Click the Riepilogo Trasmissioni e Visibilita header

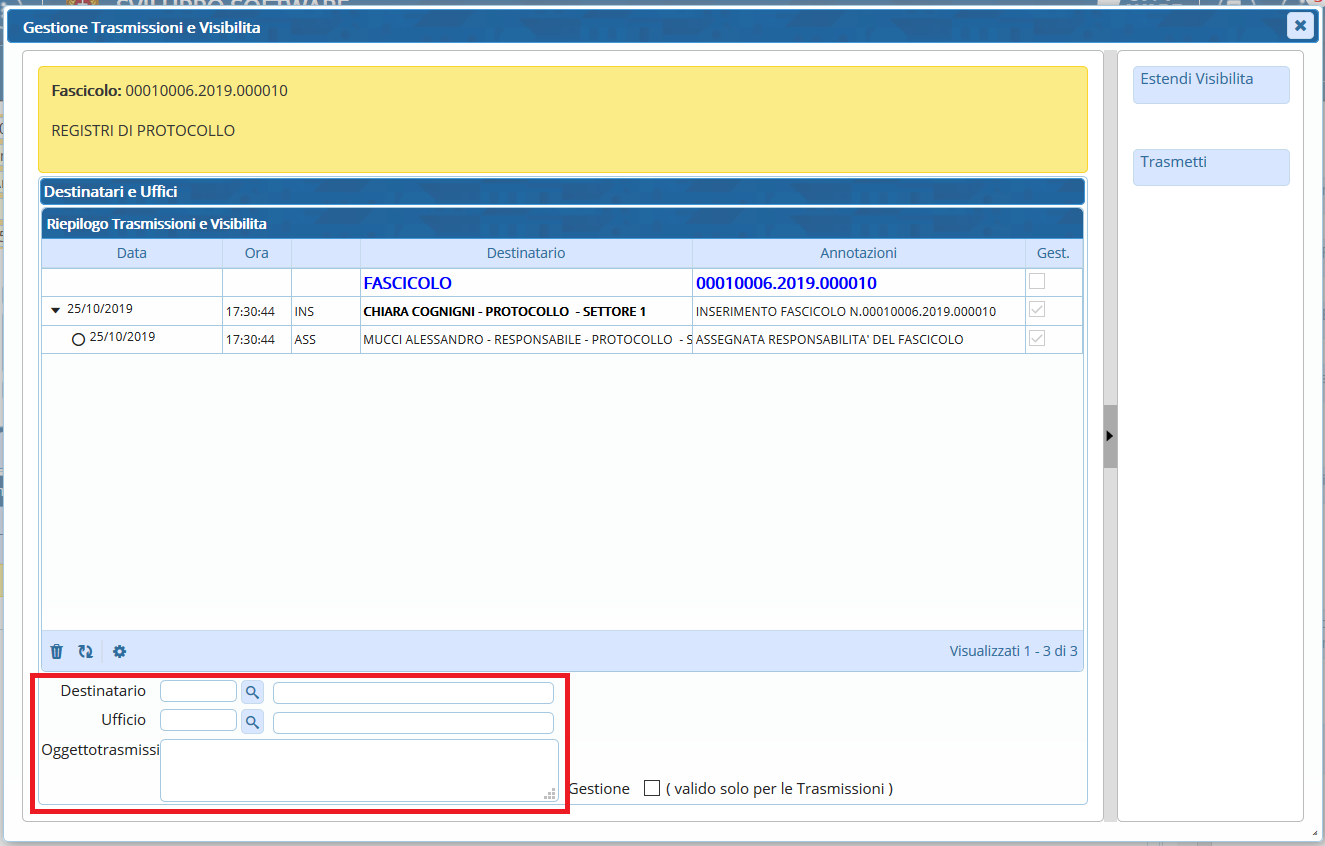pyautogui.click(x=562, y=224)
